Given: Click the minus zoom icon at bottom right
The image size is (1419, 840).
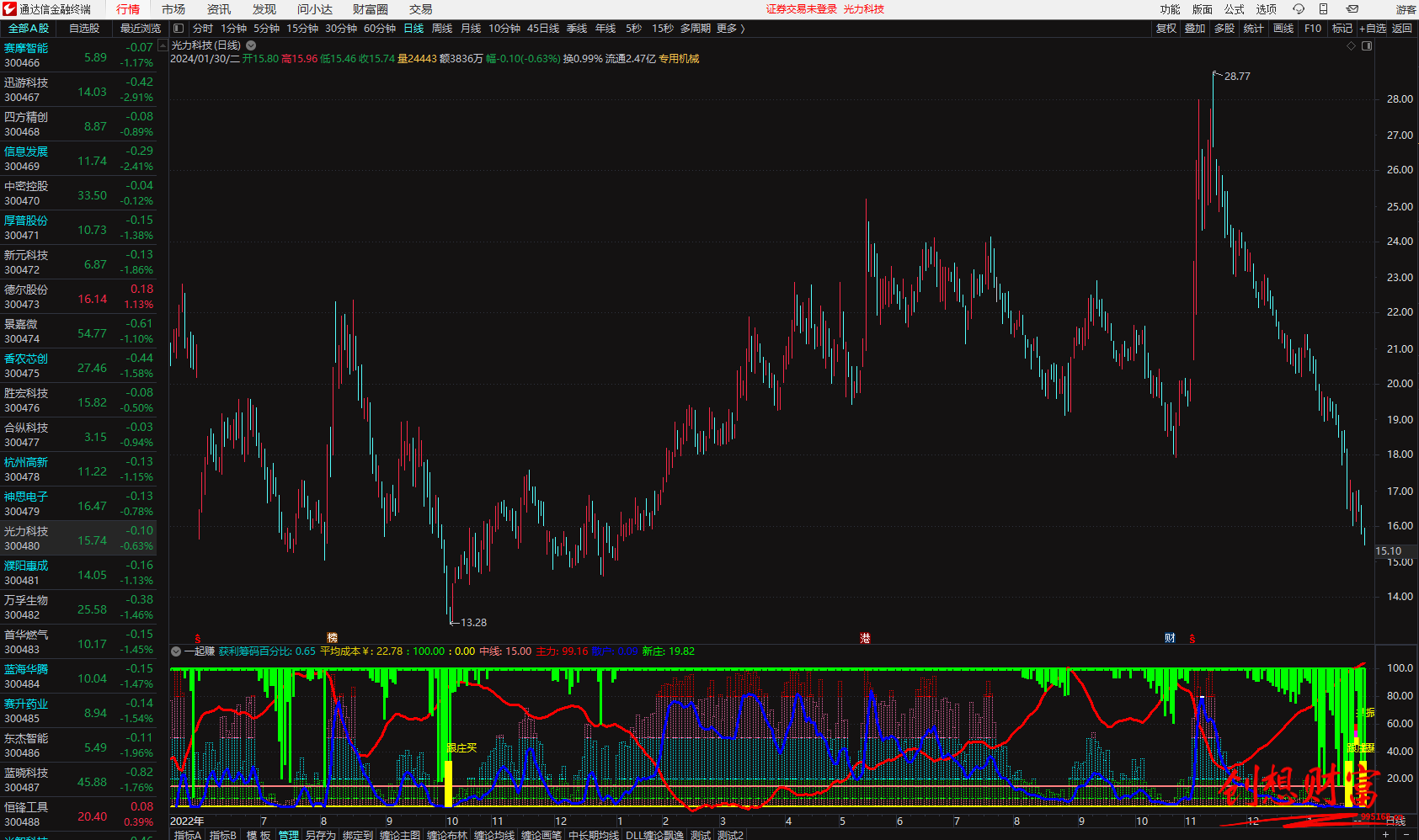Looking at the screenshot, I should coord(1406,834).
